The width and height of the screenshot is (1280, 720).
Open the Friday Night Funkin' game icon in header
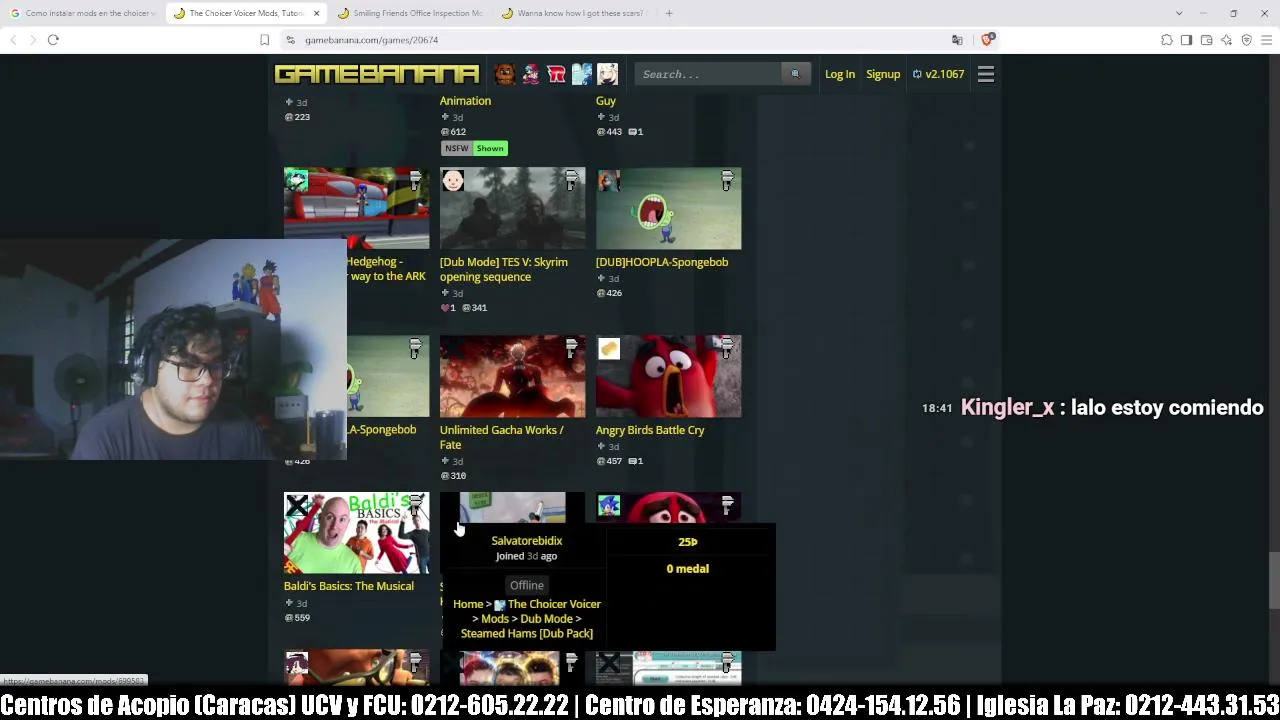point(531,74)
